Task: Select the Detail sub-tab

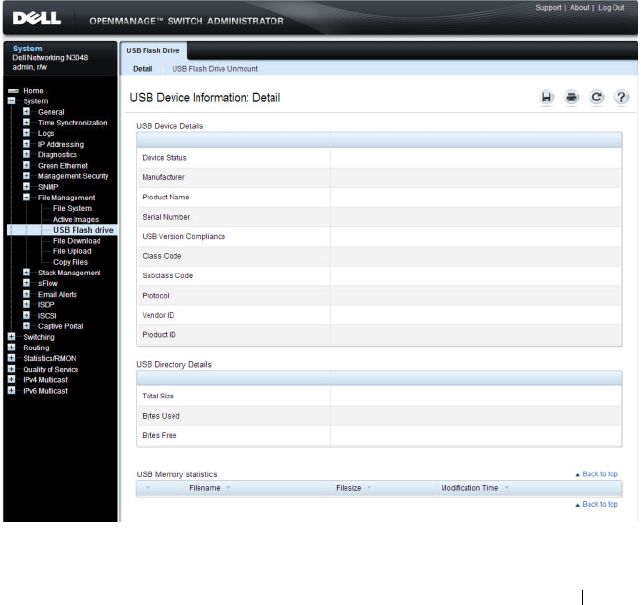Action: (143, 69)
